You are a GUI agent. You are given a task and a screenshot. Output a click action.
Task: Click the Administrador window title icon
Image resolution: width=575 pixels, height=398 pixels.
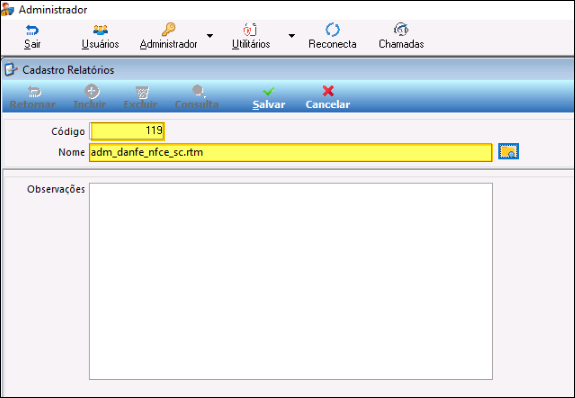pyautogui.click(x=7, y=10)
